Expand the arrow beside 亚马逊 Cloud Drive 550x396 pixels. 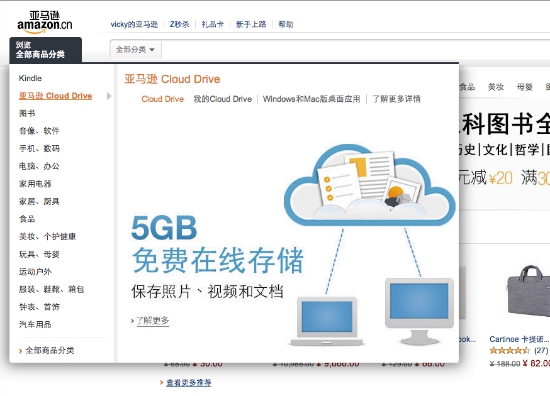click(109, 96)
